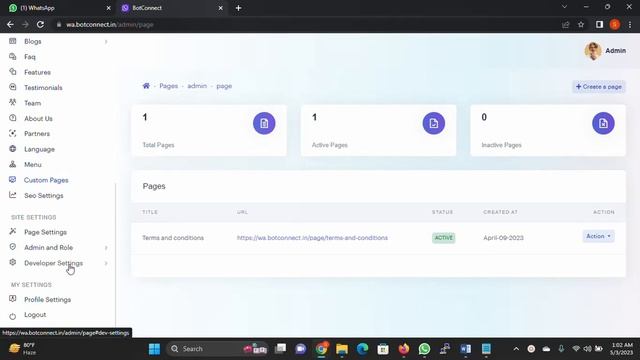Click the Active Pages card icon
This screenshot has height=360, width=640.
(433, 123)
